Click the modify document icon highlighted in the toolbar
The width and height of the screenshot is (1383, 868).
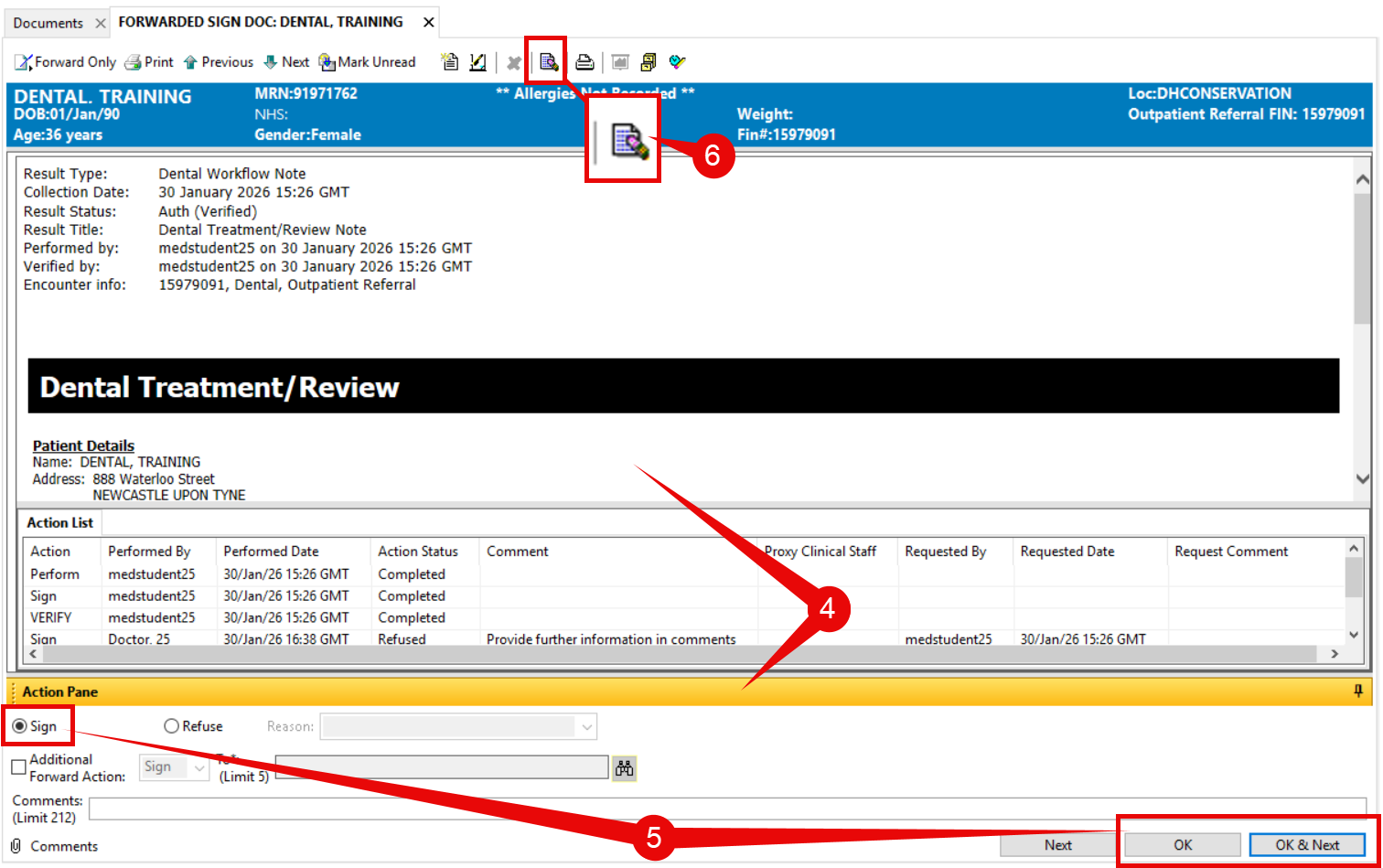548,62
